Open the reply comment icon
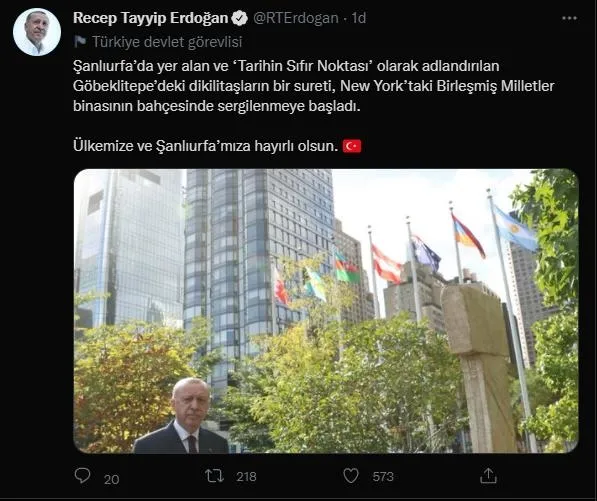This screenshot has width=597, height=501. click(x=82, y=476)
